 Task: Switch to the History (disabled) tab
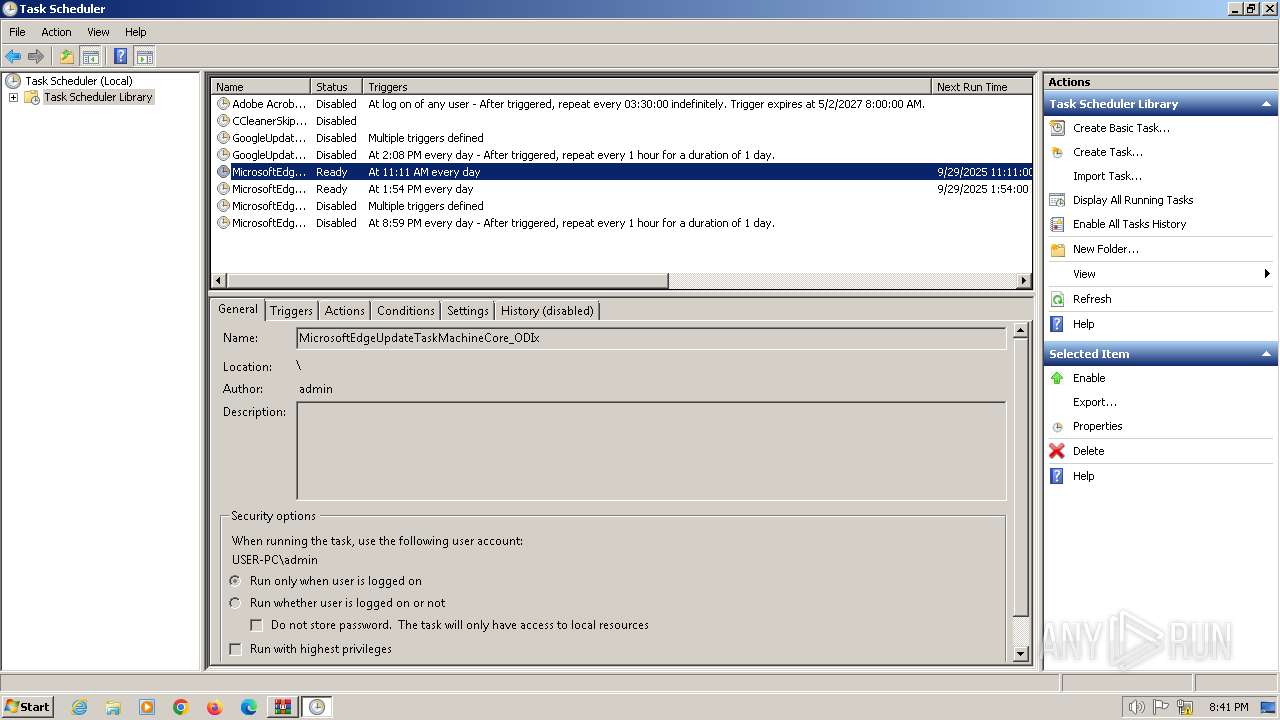[x=547, y=311]
